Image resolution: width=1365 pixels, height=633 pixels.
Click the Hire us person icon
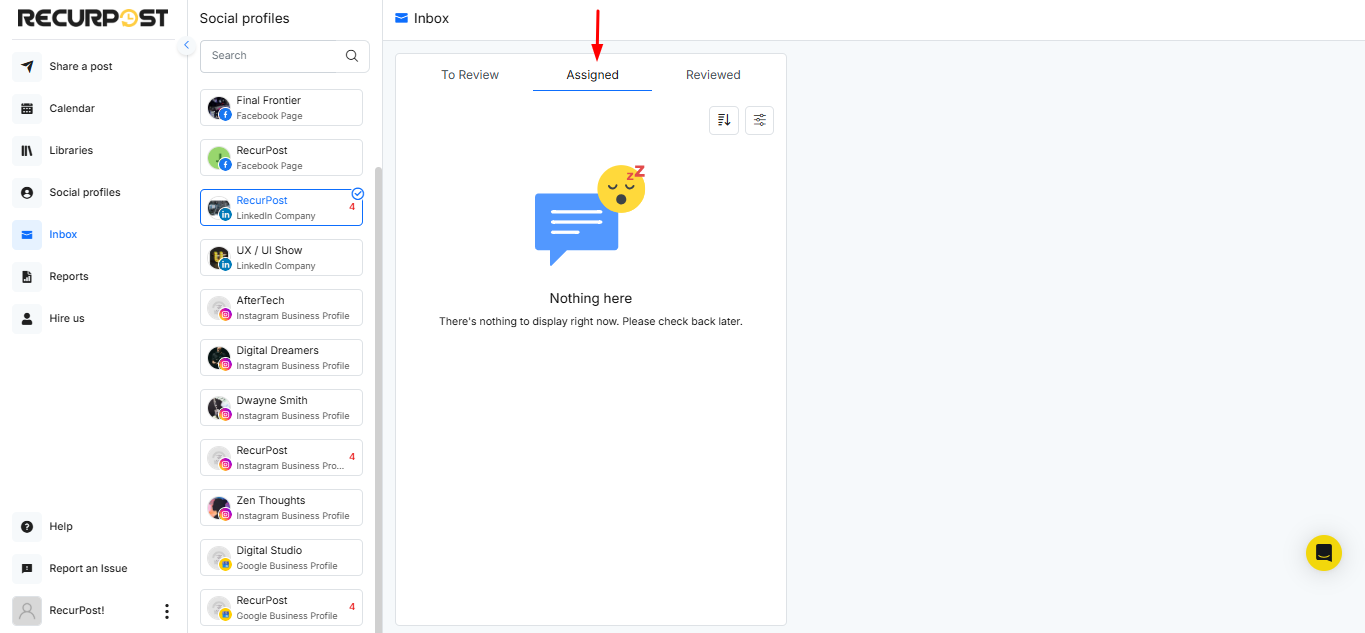pyautogui.click(x=27, y=318)
